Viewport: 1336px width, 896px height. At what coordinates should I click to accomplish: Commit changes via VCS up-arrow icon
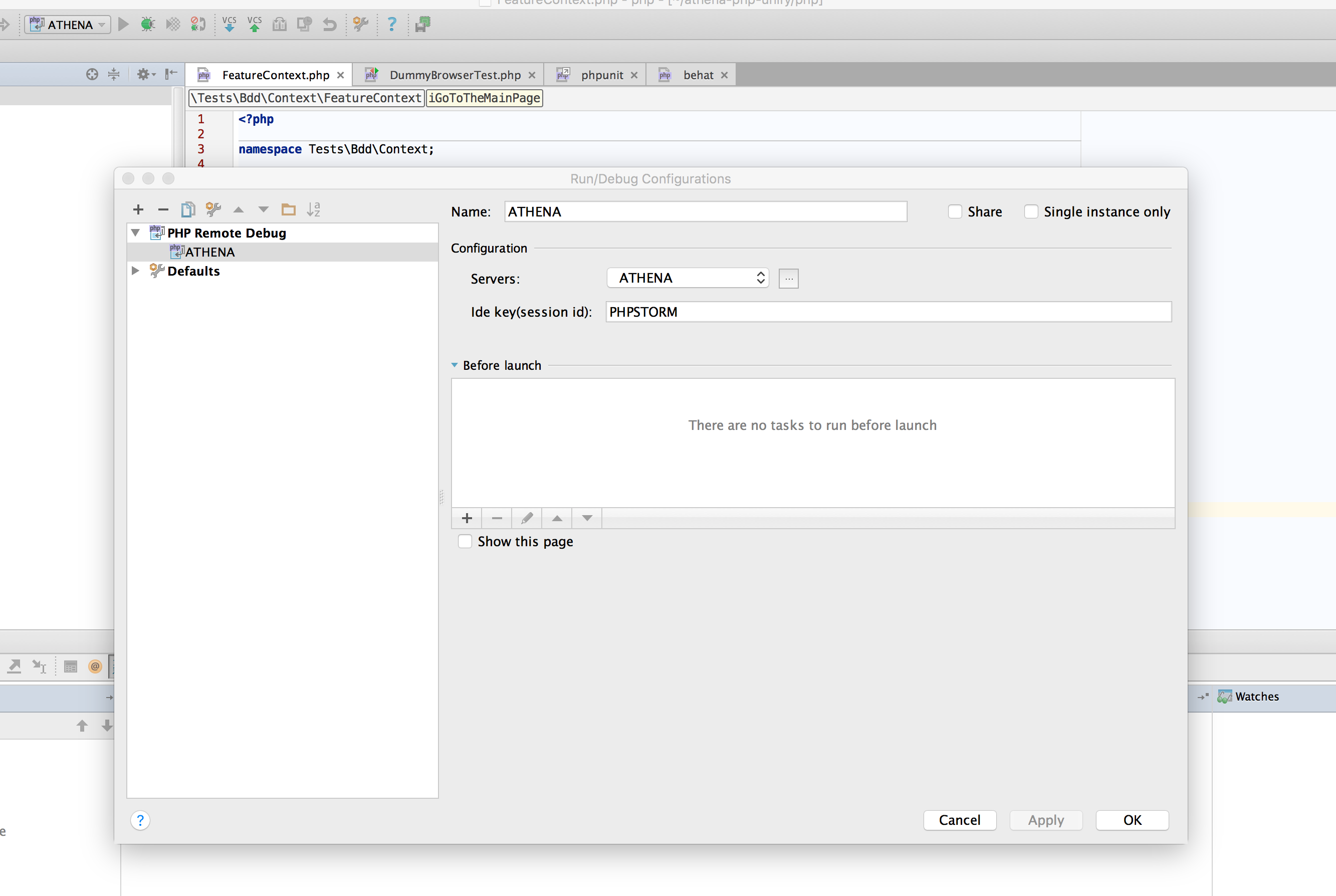coord(254,24)
